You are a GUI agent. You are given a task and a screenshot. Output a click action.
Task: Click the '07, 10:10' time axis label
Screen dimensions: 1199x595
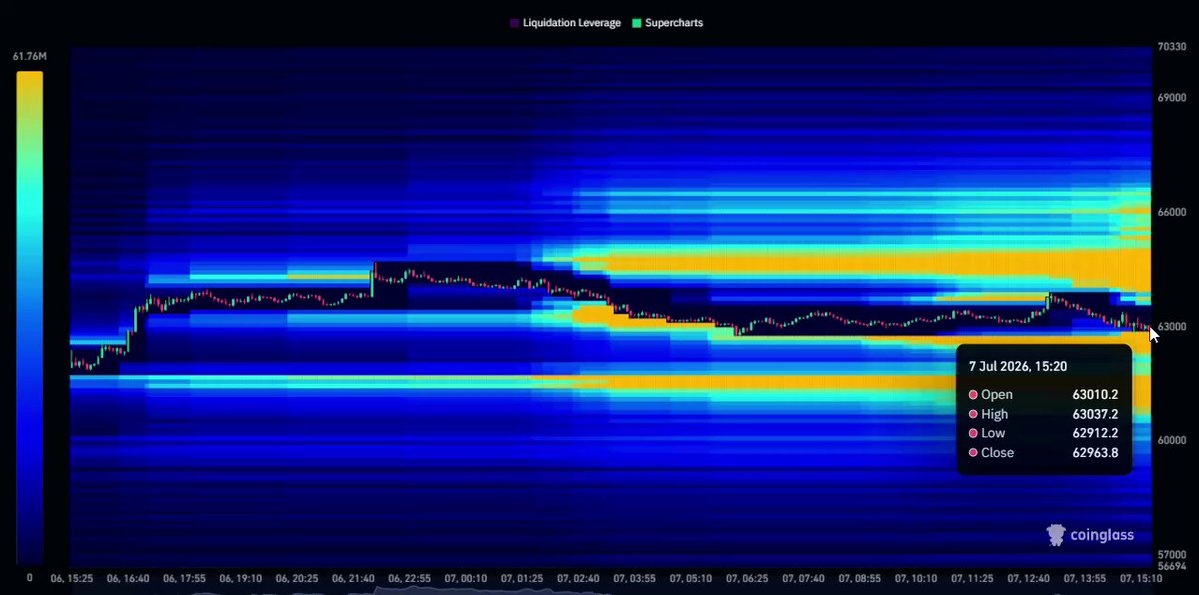tap(917, 578)
